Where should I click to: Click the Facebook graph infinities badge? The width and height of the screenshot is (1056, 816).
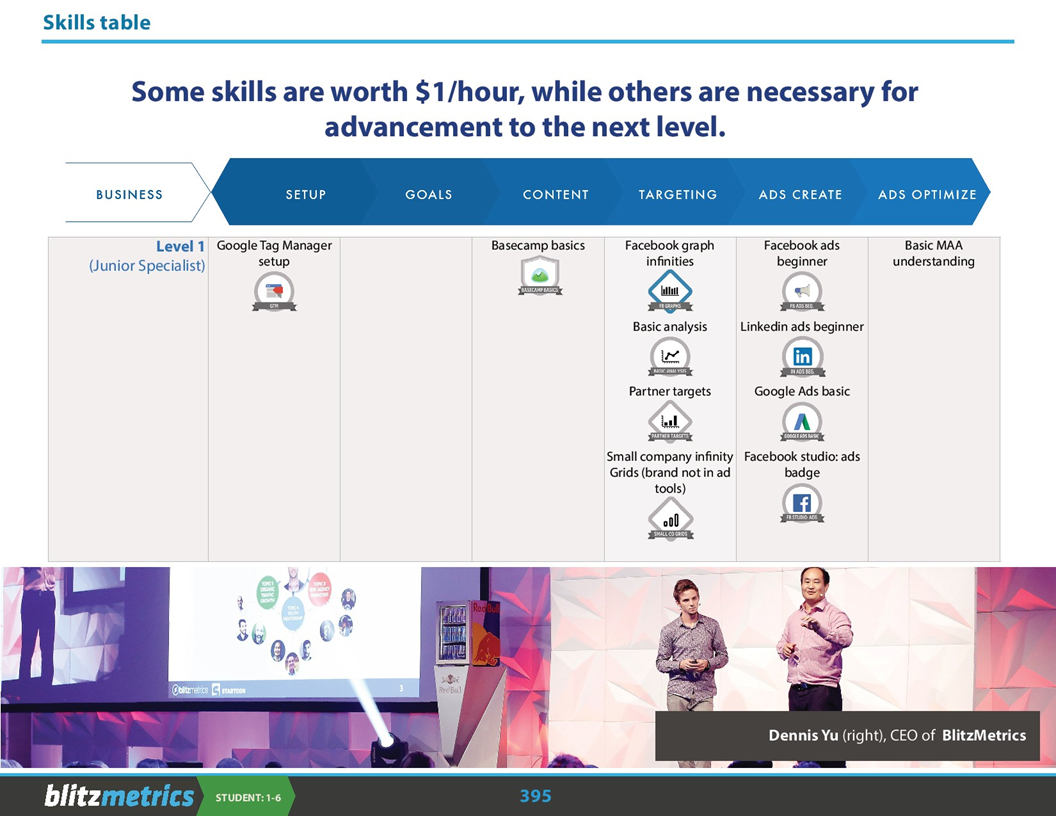[669, 292]
